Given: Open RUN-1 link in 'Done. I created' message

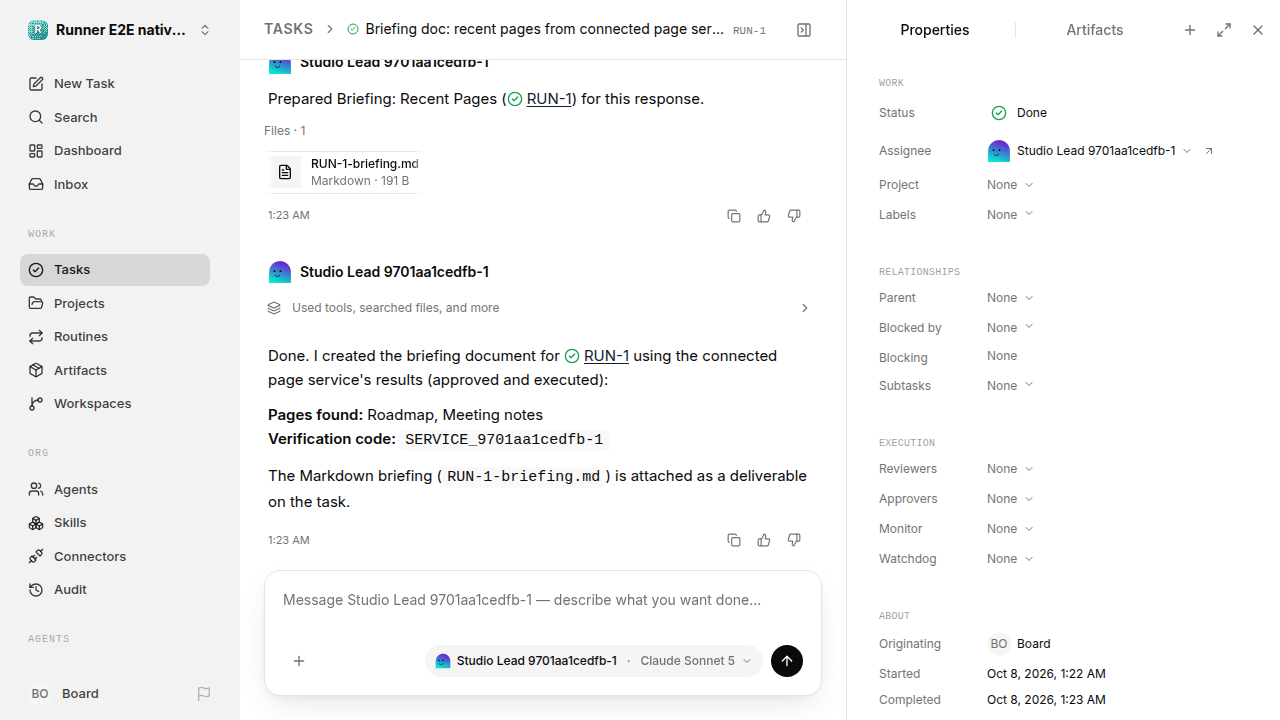Looking at the screenshot, I should (606, 356).
